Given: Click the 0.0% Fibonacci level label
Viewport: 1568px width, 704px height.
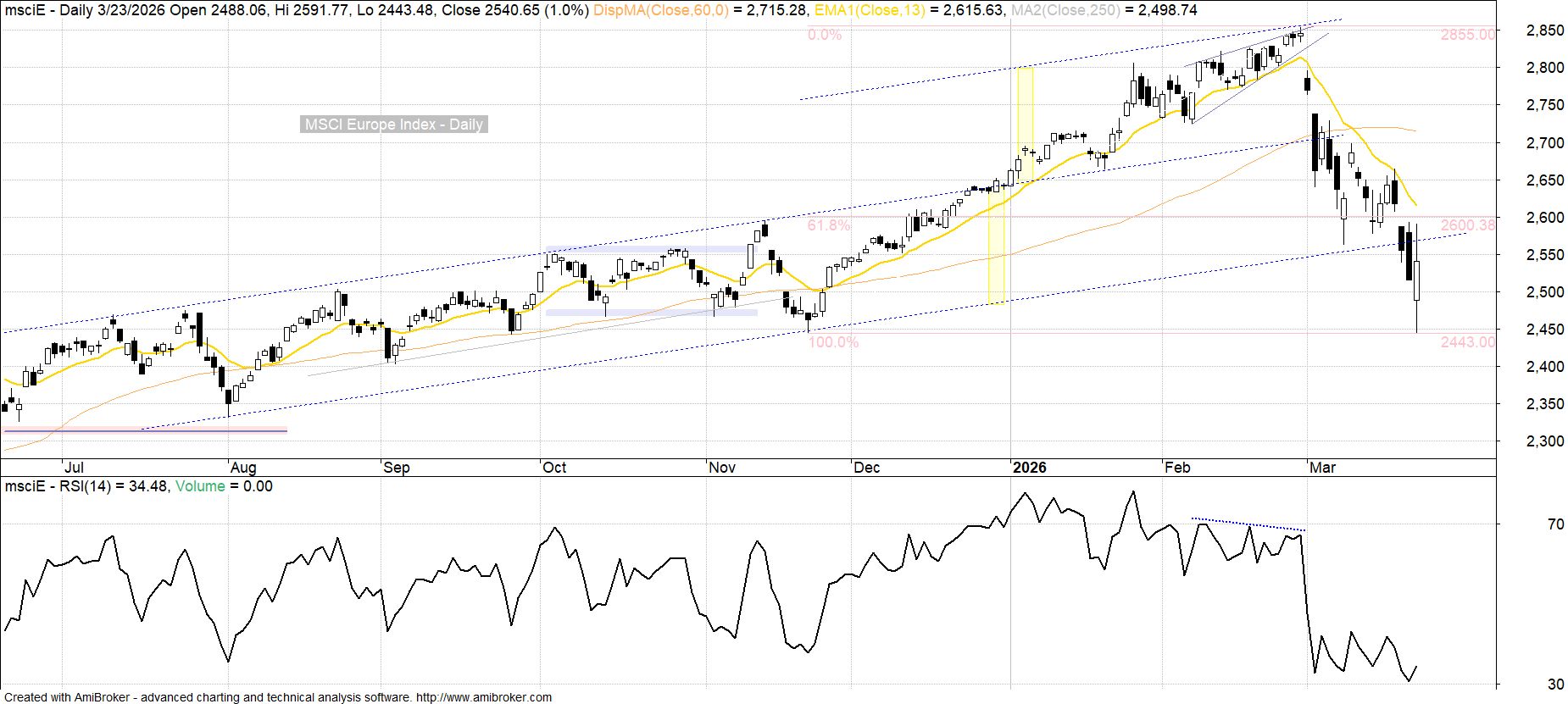Looking at the screenshot, I should click(825, 35).
